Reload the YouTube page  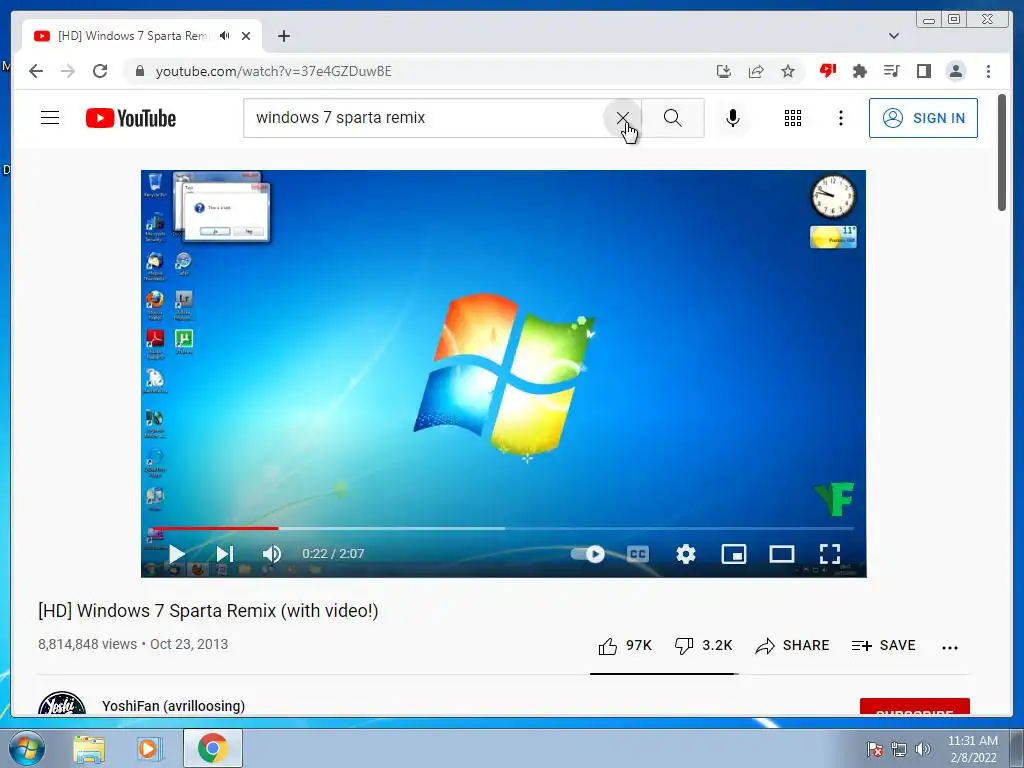[100, 71]
